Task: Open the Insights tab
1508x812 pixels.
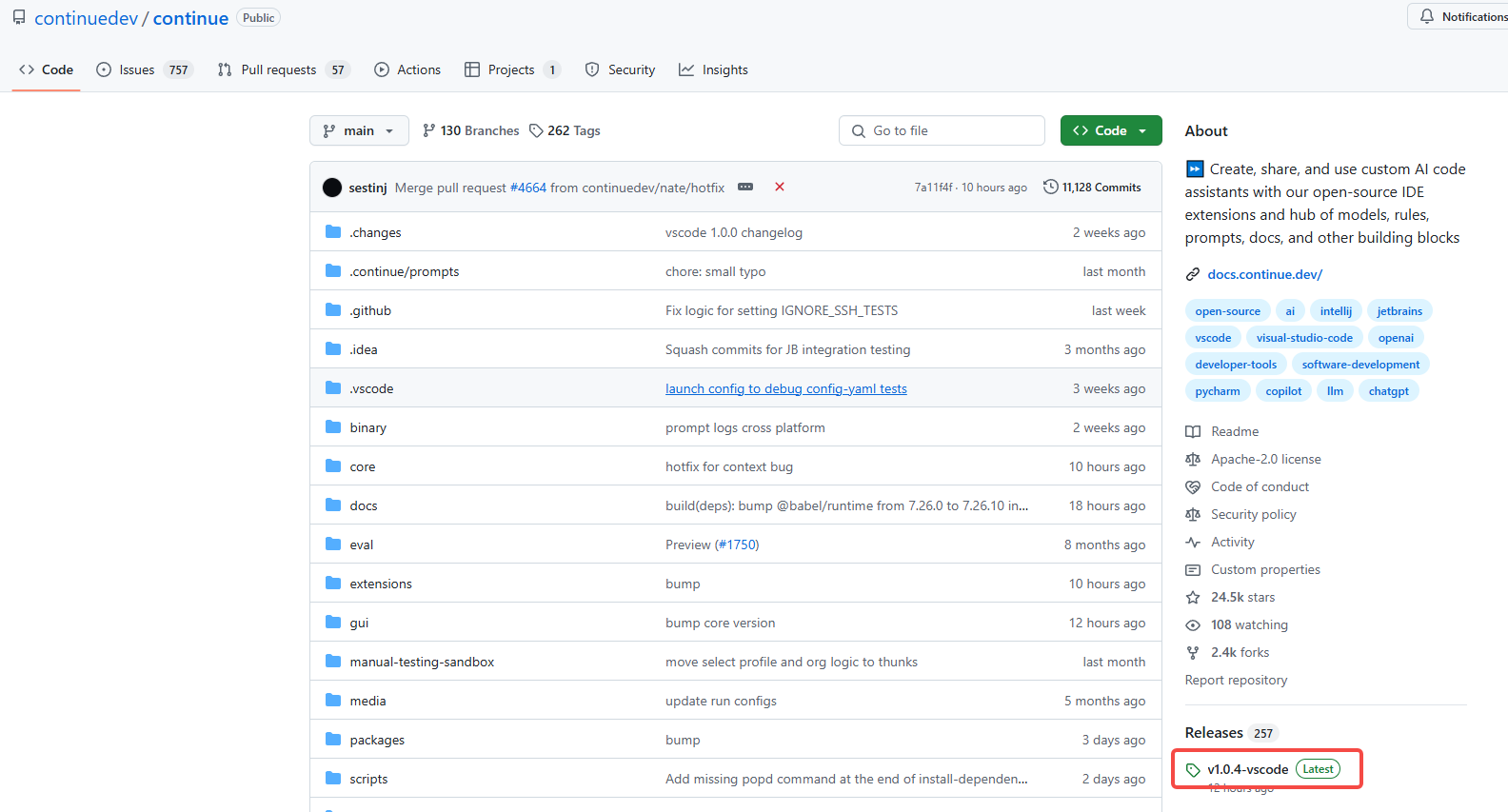Action: coord(713,69)
